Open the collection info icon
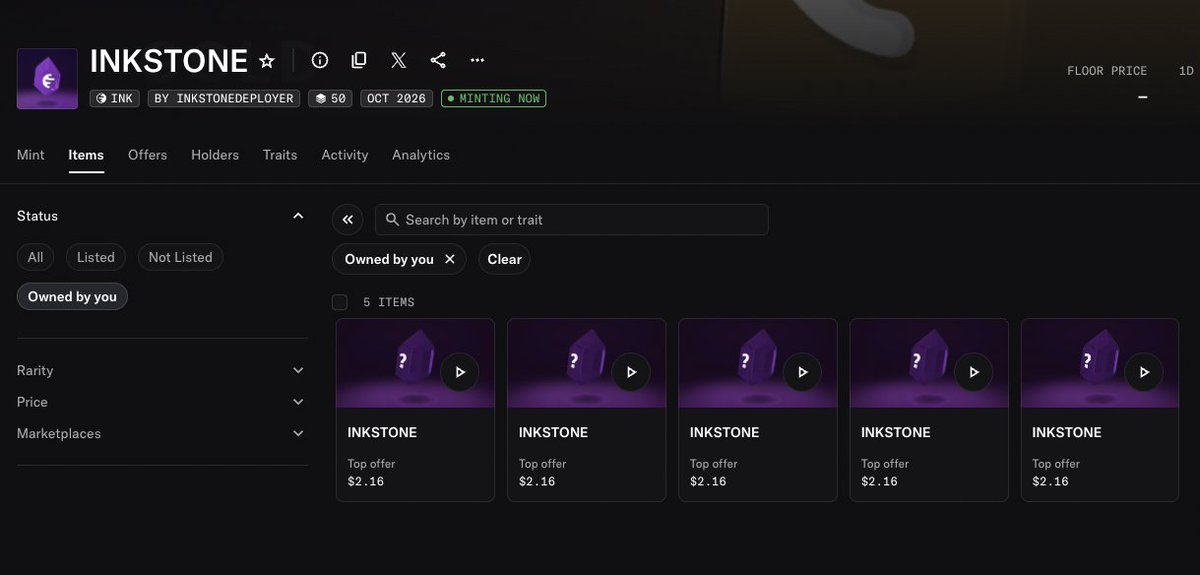Viewport: 1200px width, 575px height. tap(320, 60)
